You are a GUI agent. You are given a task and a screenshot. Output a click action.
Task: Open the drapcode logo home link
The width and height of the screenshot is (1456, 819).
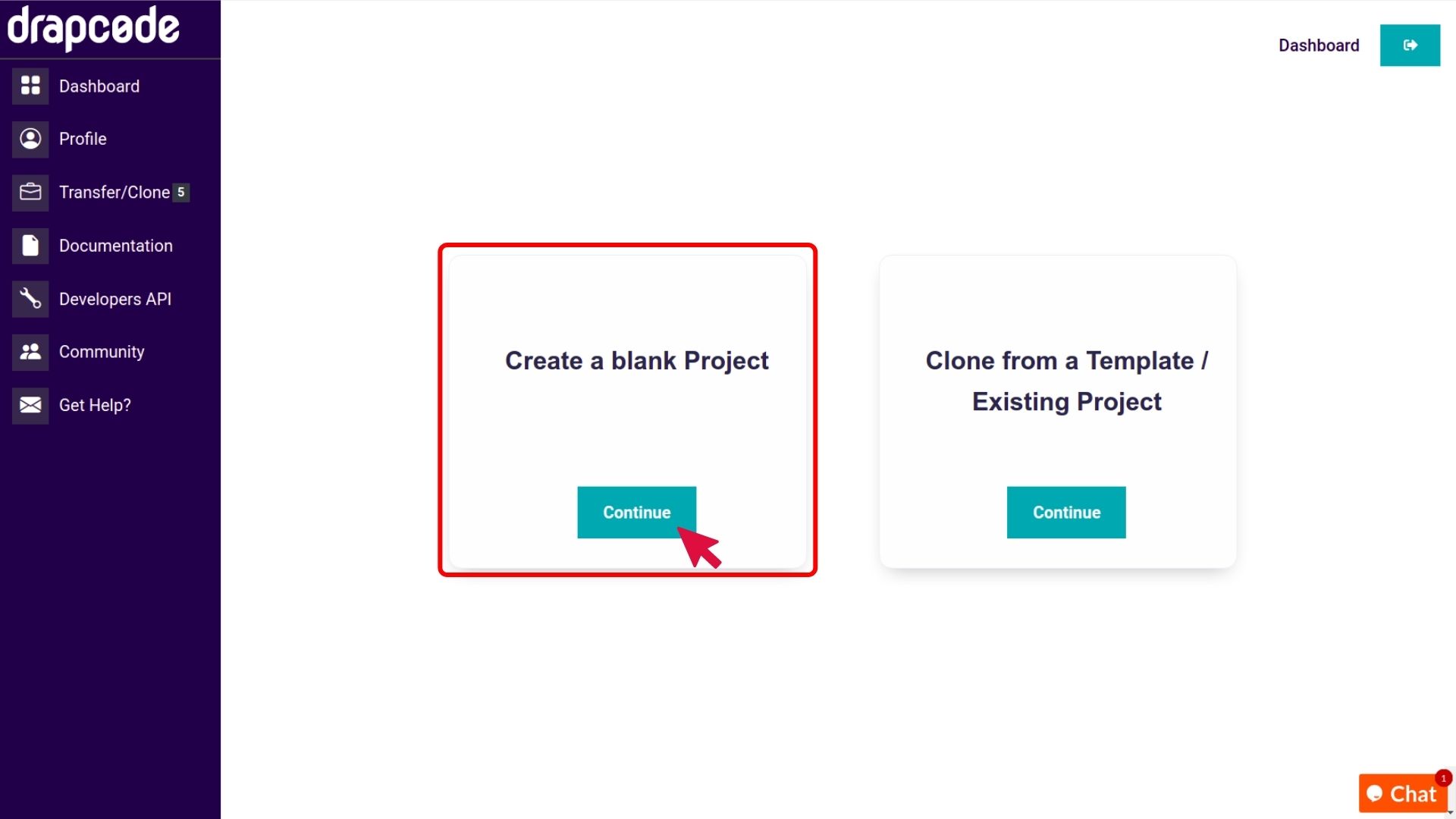click(x=93, y=29)
